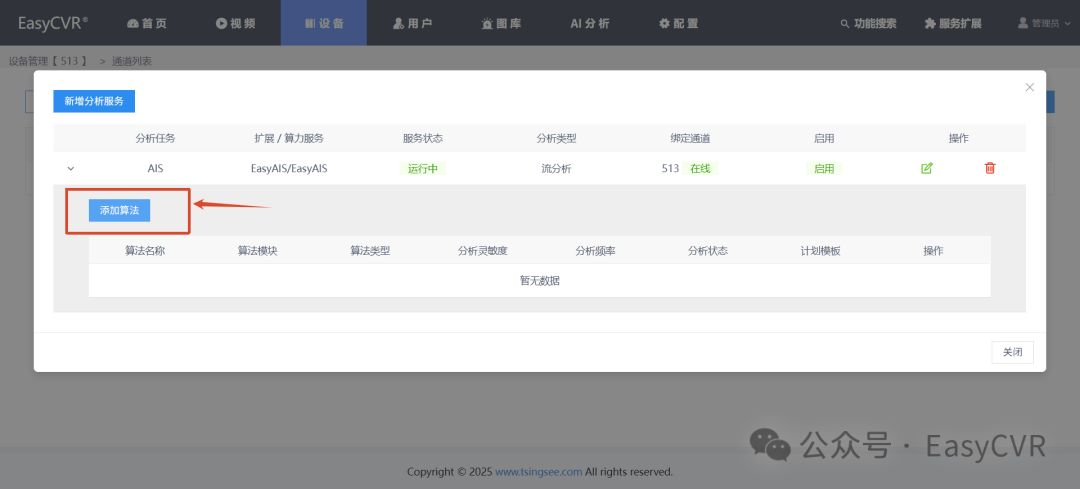Click the 启用 tag in AIS row
This screenshot has height=489, width=1080.
point(824,169)
